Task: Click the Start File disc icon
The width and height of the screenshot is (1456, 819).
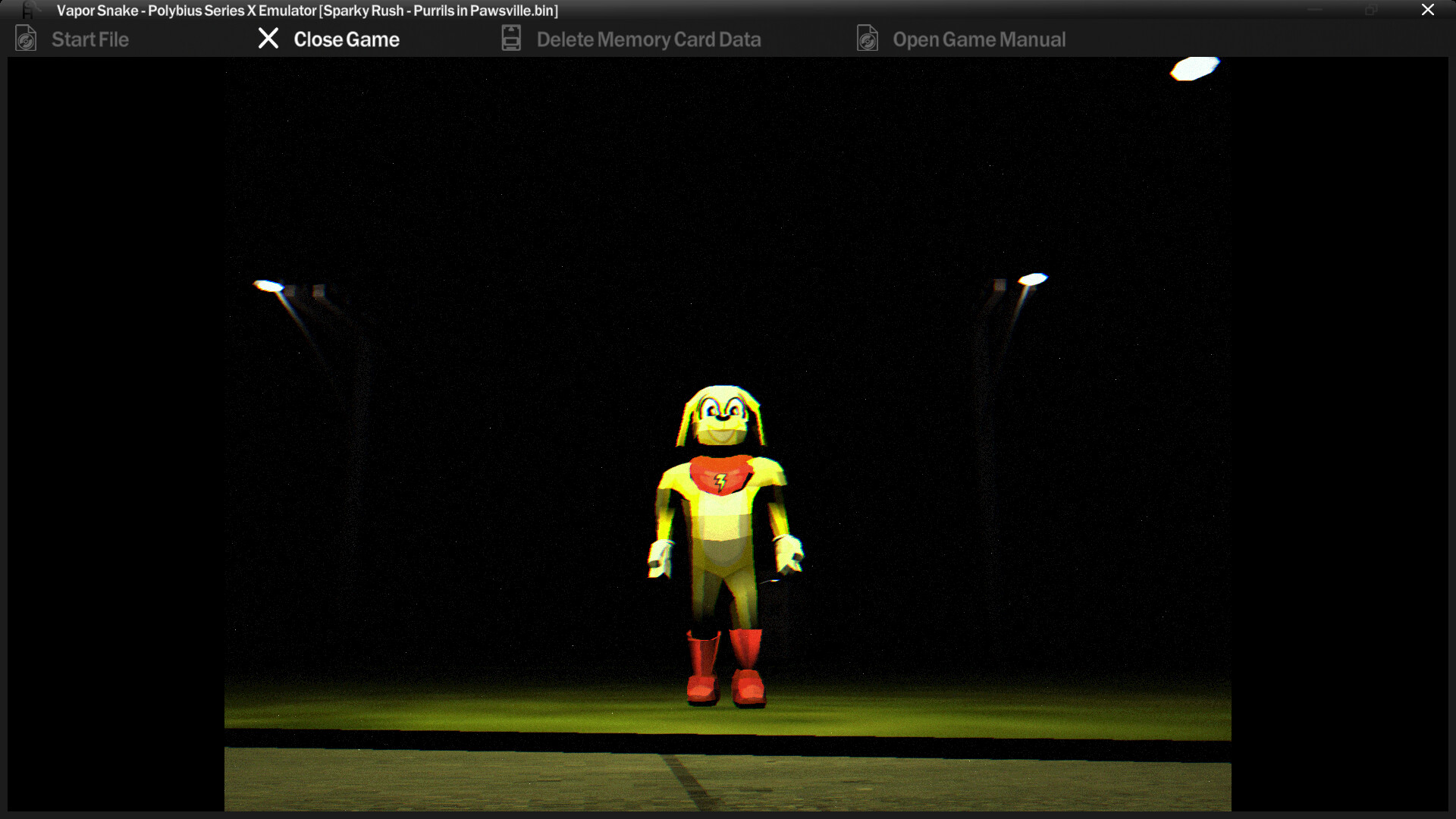Action: 26,39
